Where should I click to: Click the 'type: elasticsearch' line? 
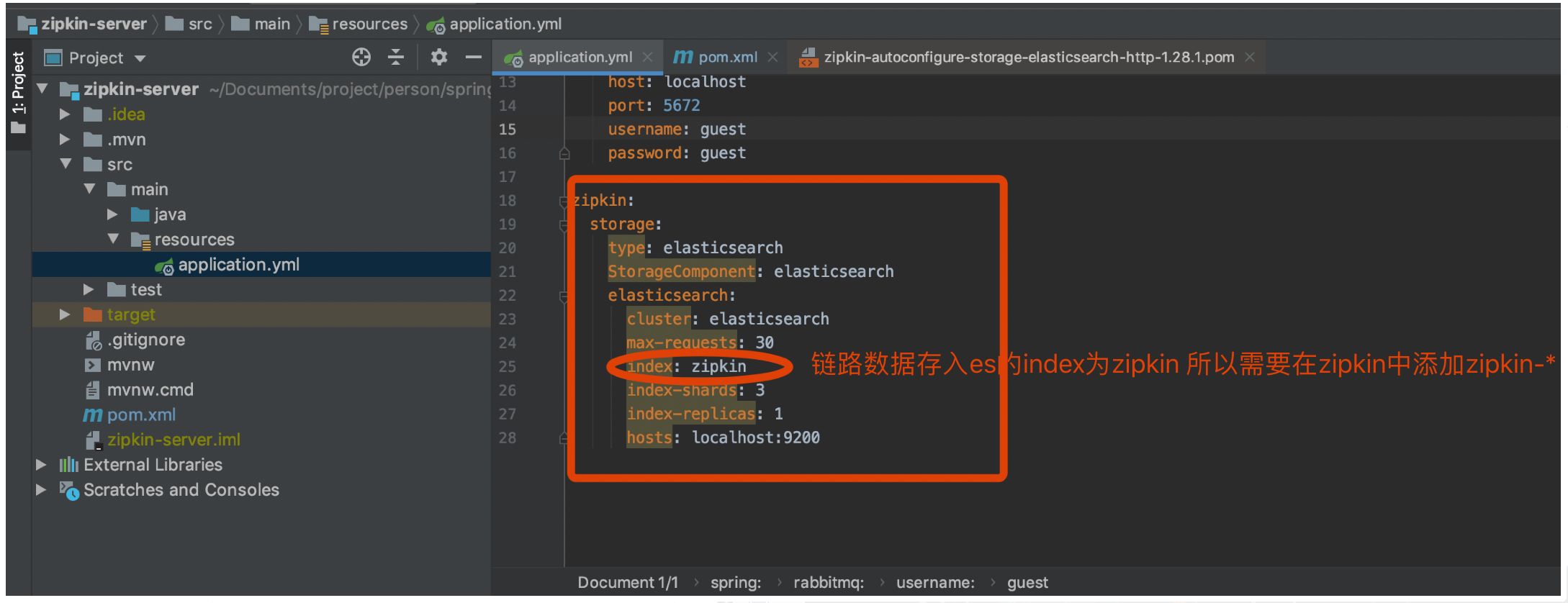(695, 248)
